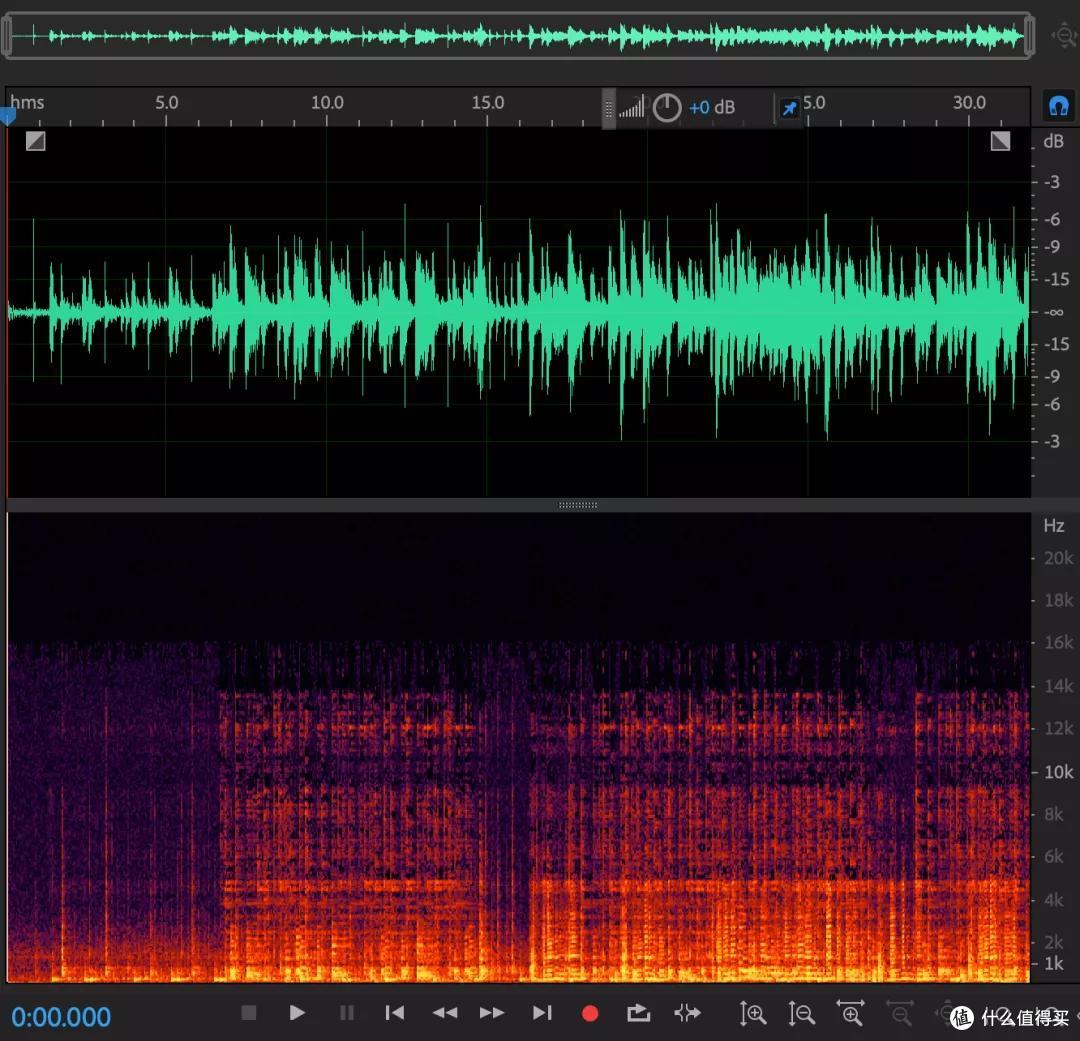
Task: Click the Fast Forward button
Action: point(492,1013)
